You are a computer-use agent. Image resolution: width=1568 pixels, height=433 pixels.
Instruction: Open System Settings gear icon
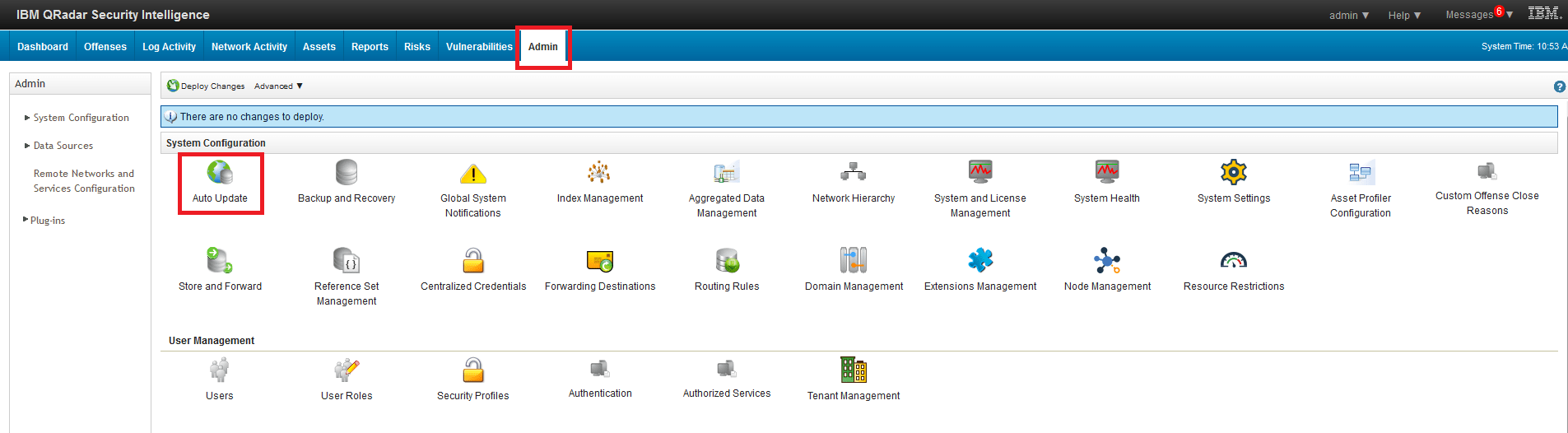1233,172
